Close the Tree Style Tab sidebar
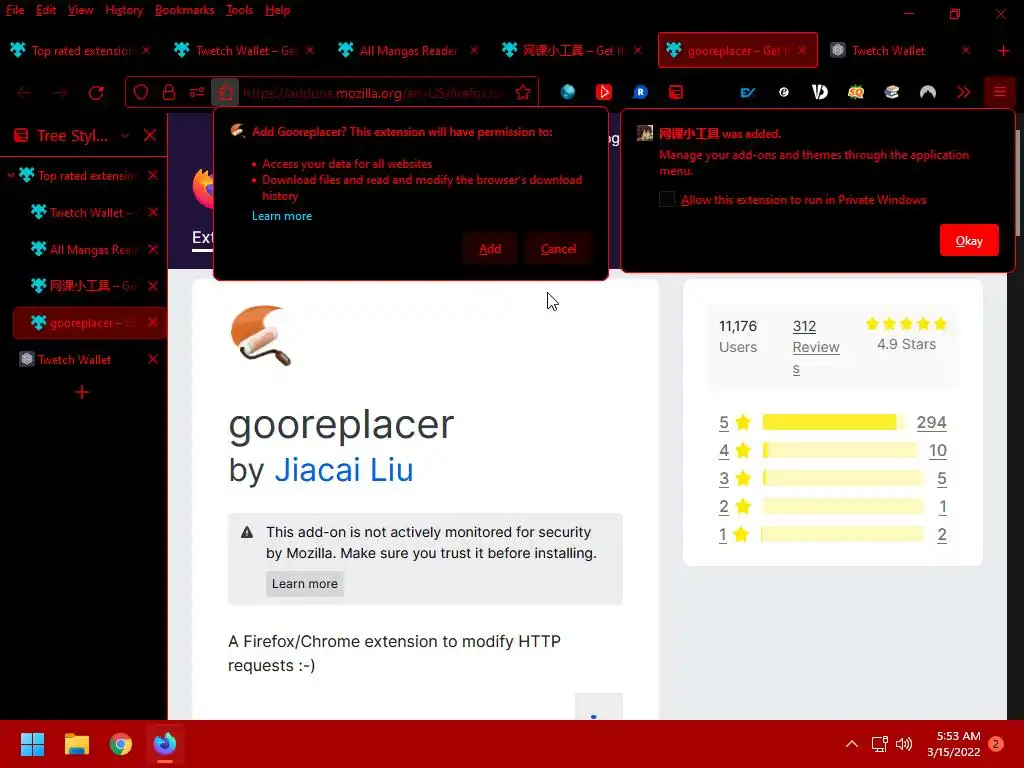This screenshot has width=1024, height=768. click(150, 135)
